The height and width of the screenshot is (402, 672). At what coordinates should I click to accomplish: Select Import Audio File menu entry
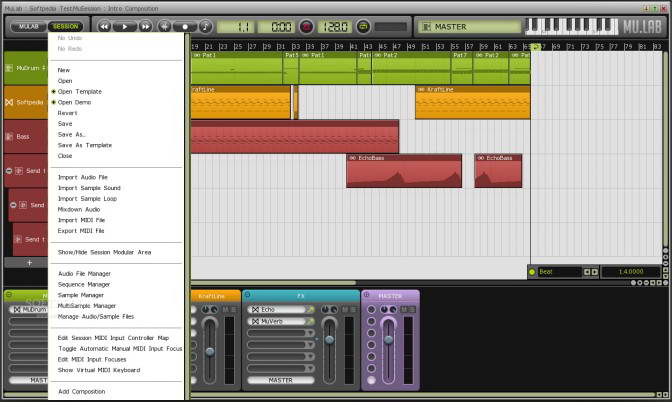pyautogui.click(x=83, y=177)
